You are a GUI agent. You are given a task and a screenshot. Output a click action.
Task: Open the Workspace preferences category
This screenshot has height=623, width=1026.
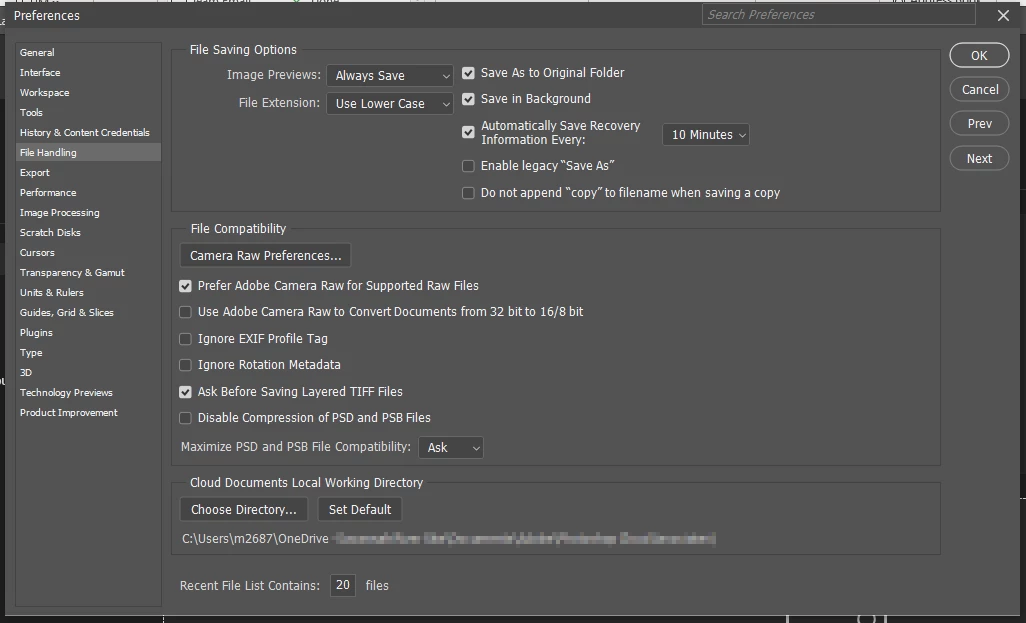[x=88, y=92]
